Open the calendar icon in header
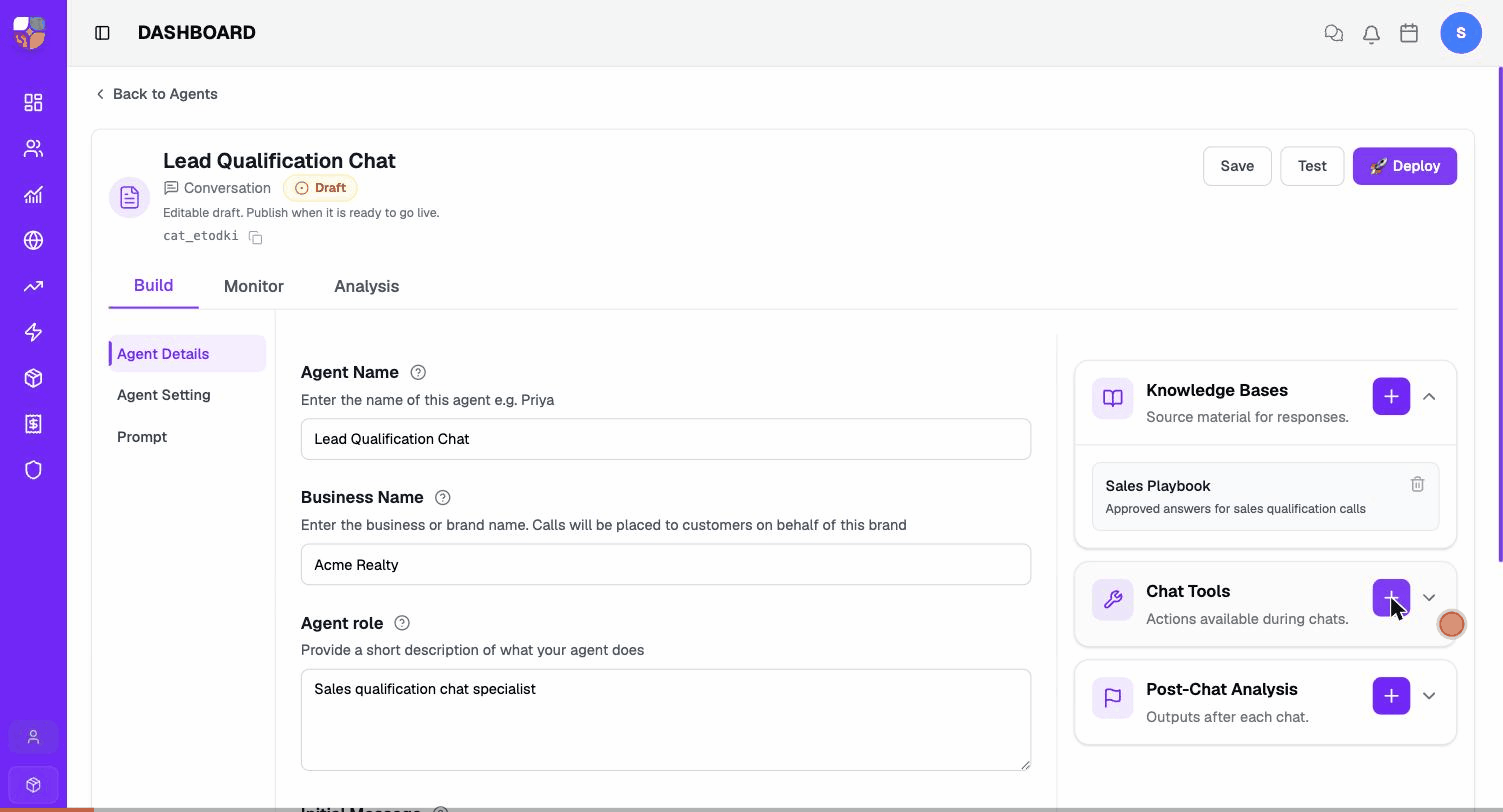This screenshot has width=1503, height=812. tap(1409, 33)
